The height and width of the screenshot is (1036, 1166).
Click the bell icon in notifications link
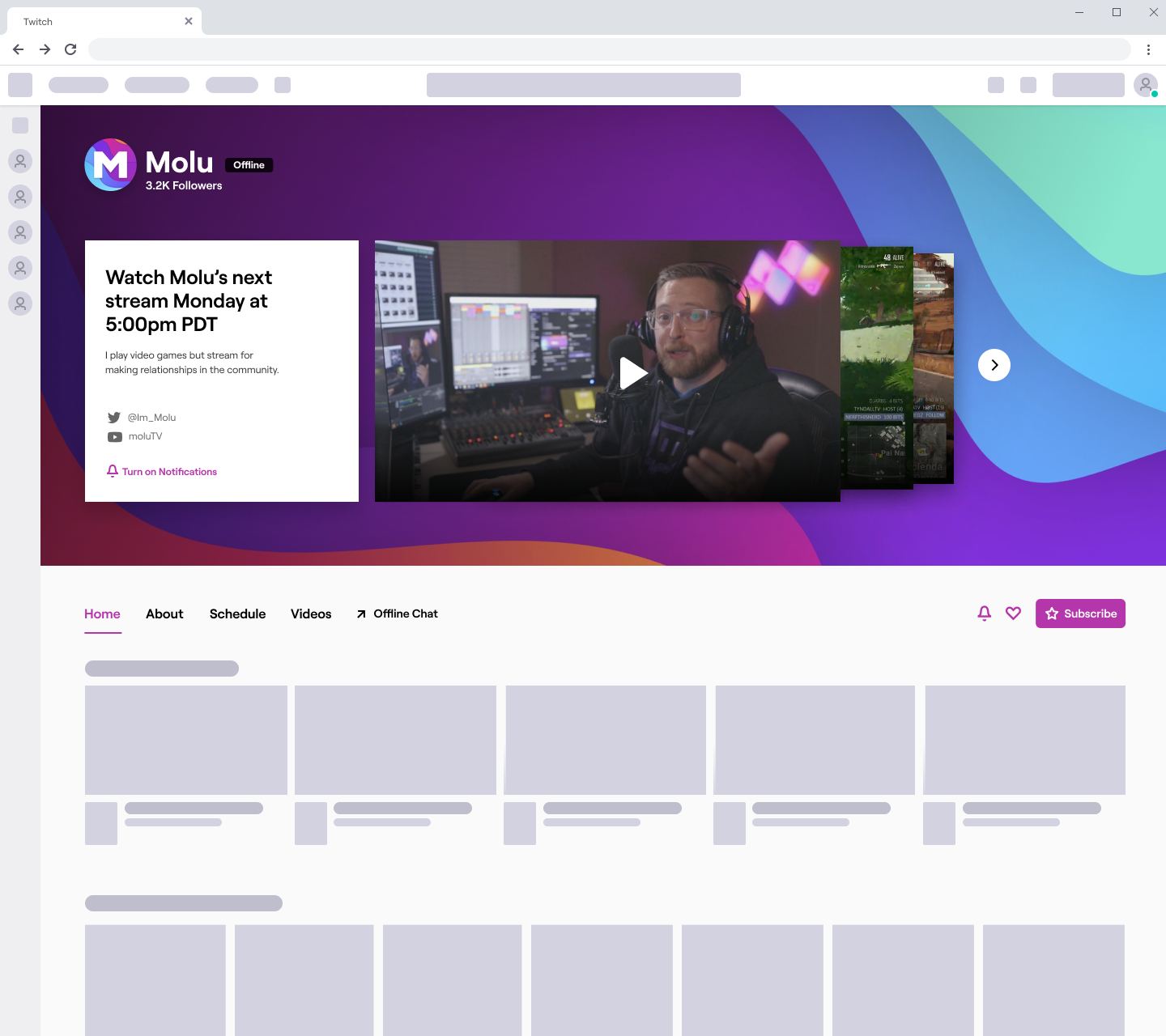tap(113, 471)
